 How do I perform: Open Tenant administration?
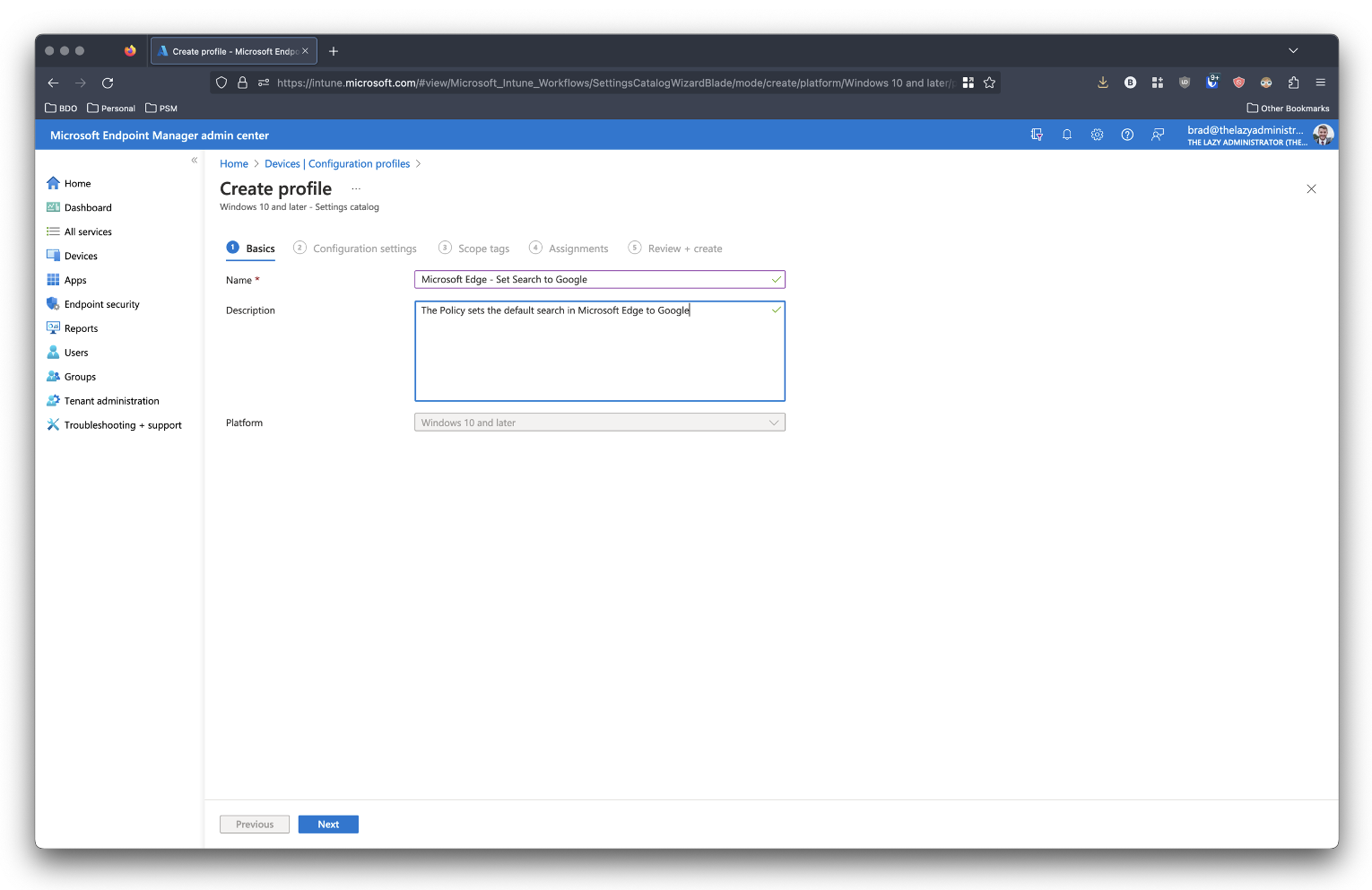(102, 401)
